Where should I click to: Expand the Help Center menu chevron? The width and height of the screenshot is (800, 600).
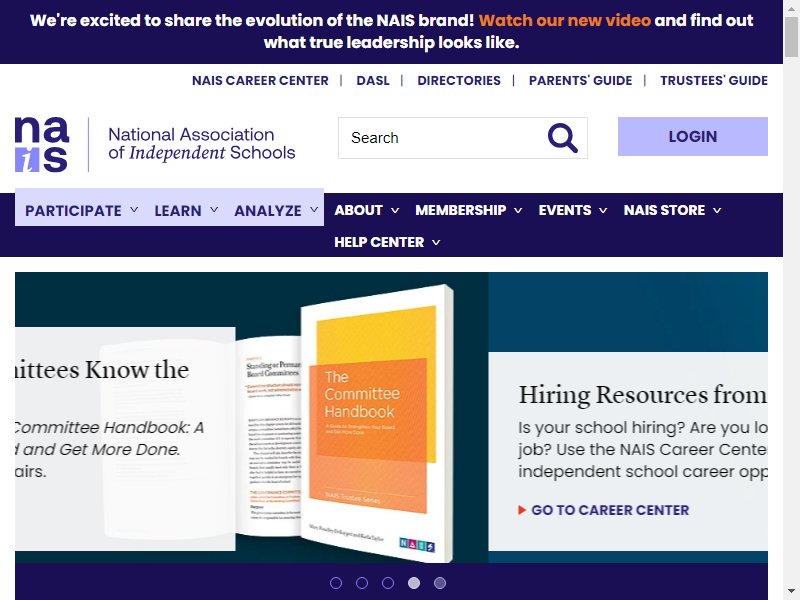point(436,242)
